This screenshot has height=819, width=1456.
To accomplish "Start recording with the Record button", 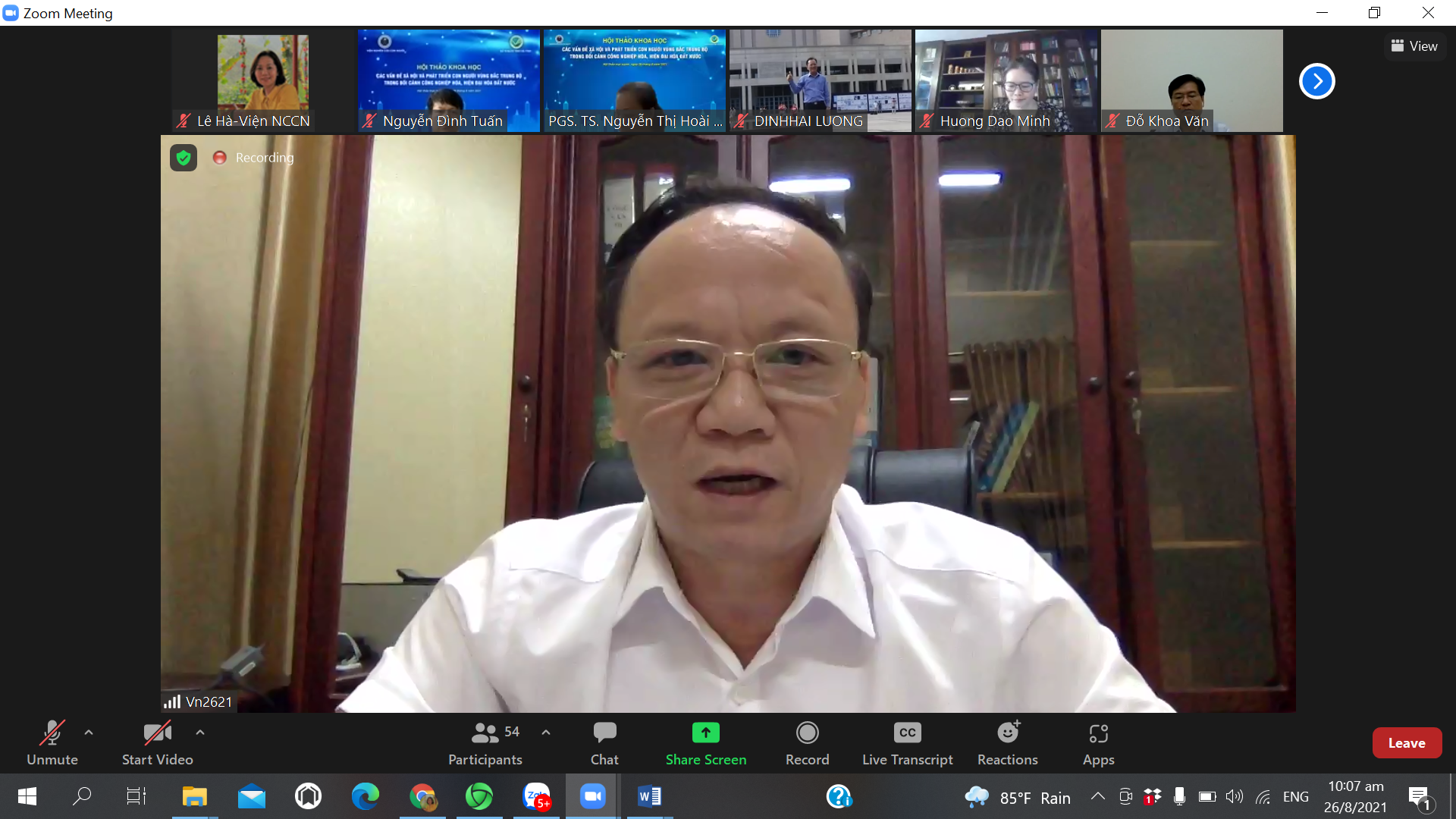I will coord(807,743).
